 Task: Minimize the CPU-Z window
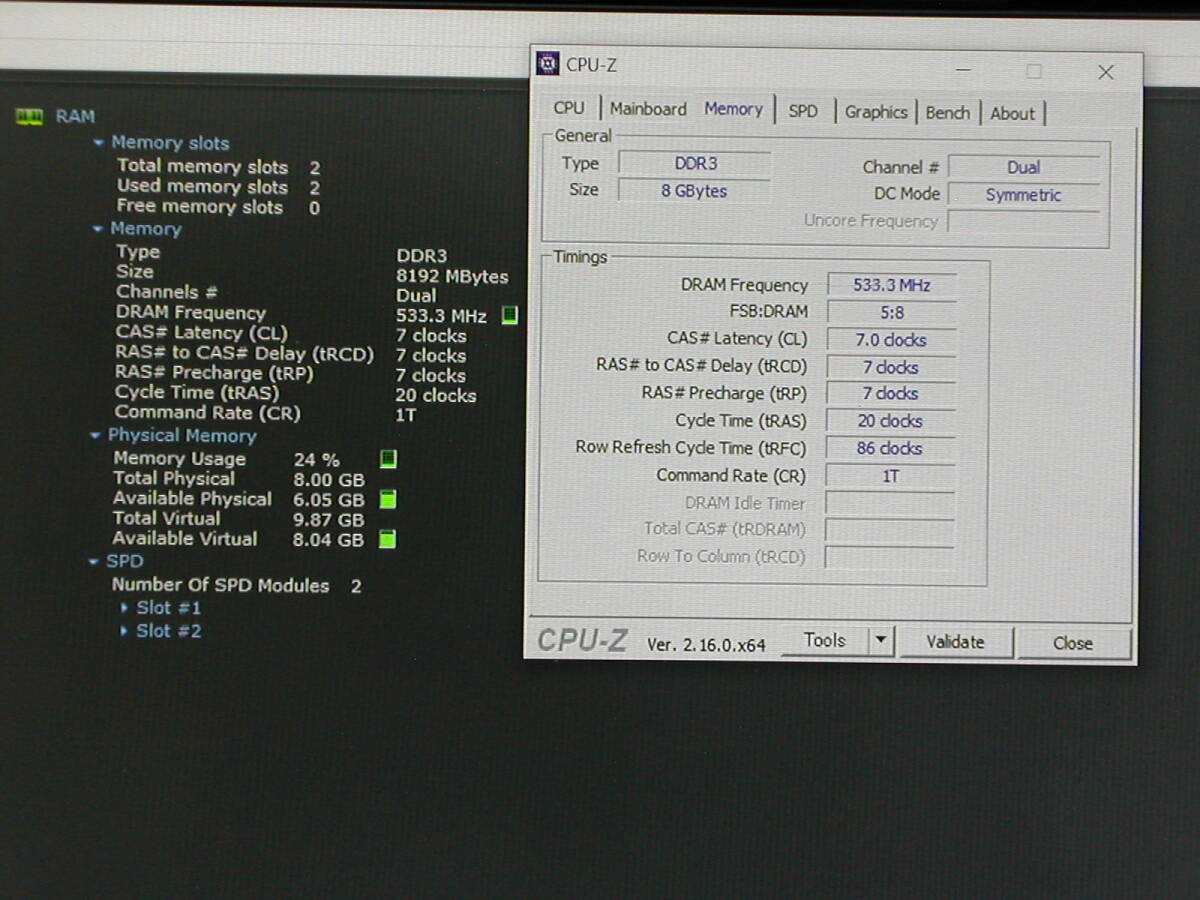point(963,70)
